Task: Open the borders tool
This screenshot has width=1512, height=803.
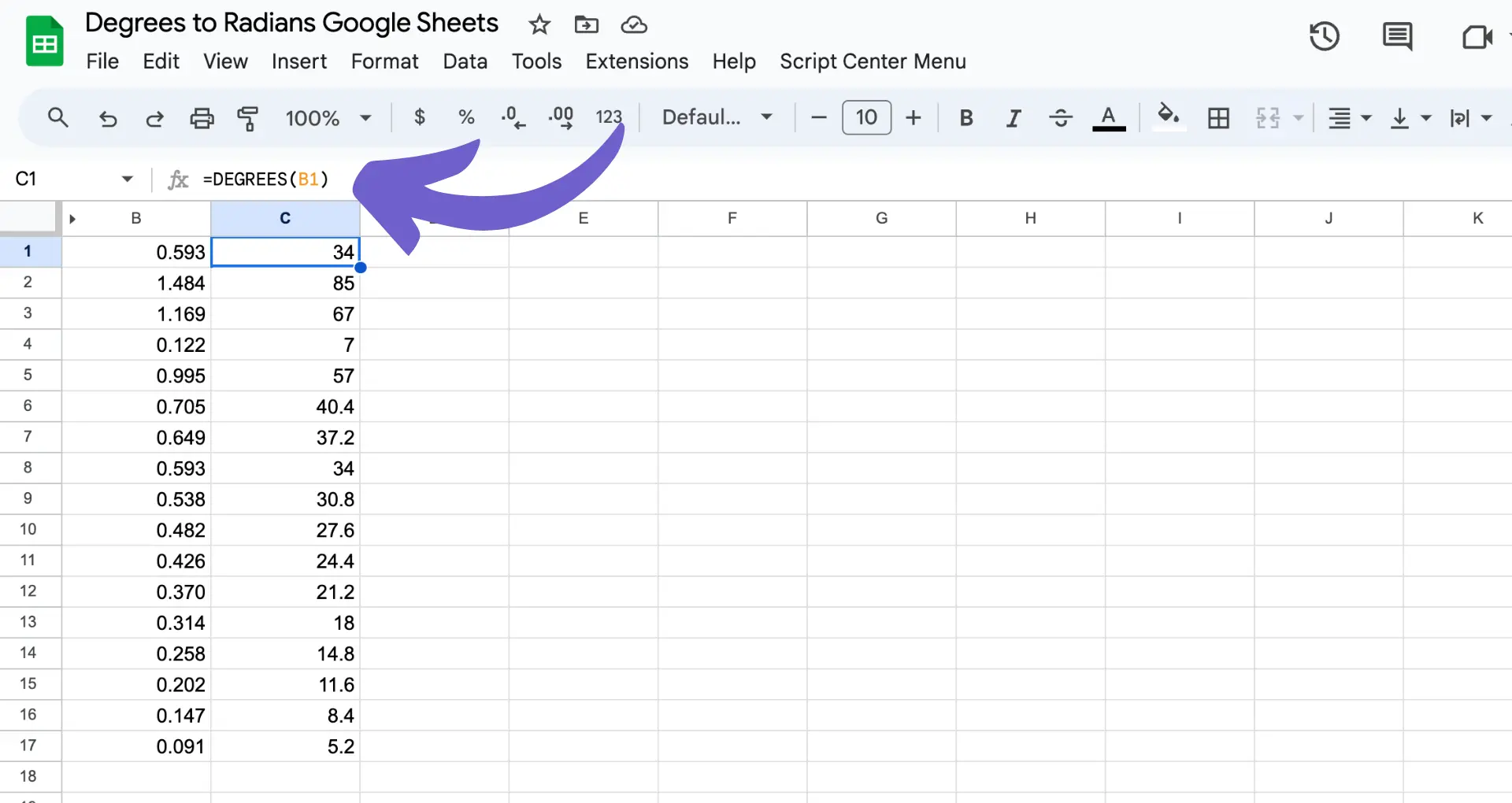Action: (1218, 118)
